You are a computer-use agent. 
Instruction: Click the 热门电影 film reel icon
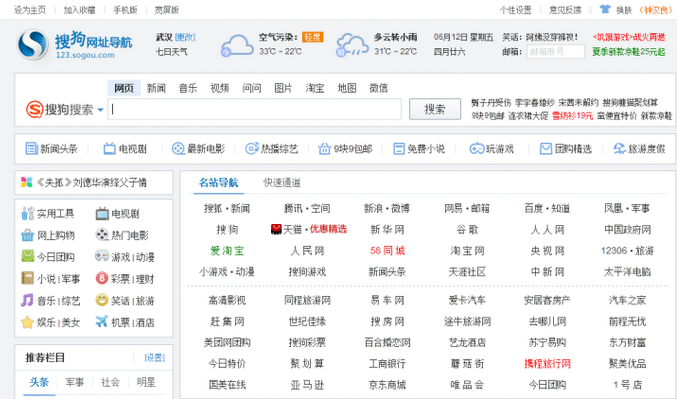pyautogui.click(x=102, y=235)
